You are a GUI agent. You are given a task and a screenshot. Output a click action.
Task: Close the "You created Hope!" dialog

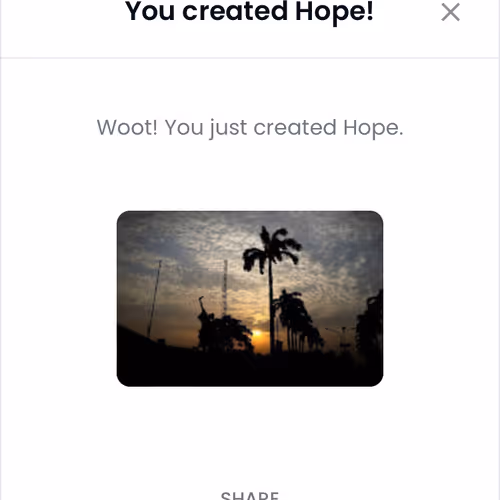pos(450,12)
